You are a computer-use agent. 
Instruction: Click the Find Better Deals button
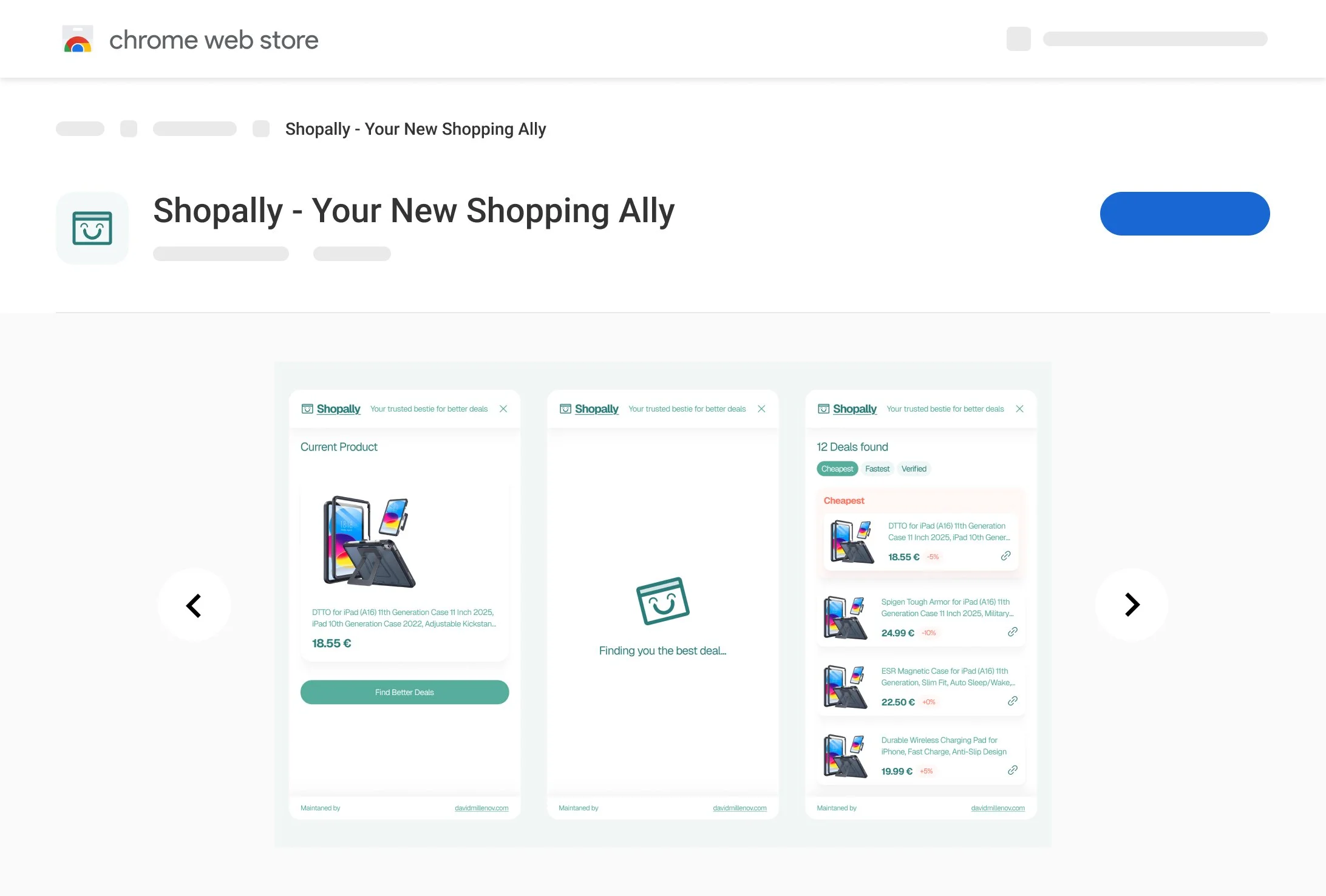coord(405,693)
